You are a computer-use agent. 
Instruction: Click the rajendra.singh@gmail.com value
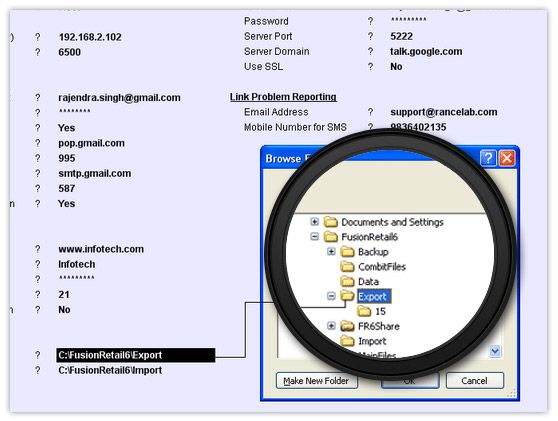(x=119, y=98)
